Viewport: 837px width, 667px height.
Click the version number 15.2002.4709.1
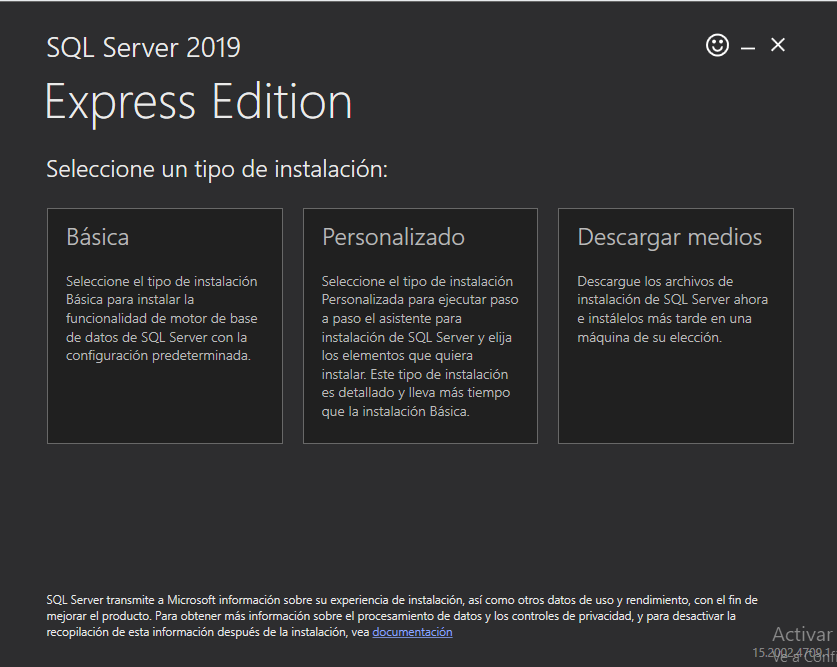click(791, 652)
